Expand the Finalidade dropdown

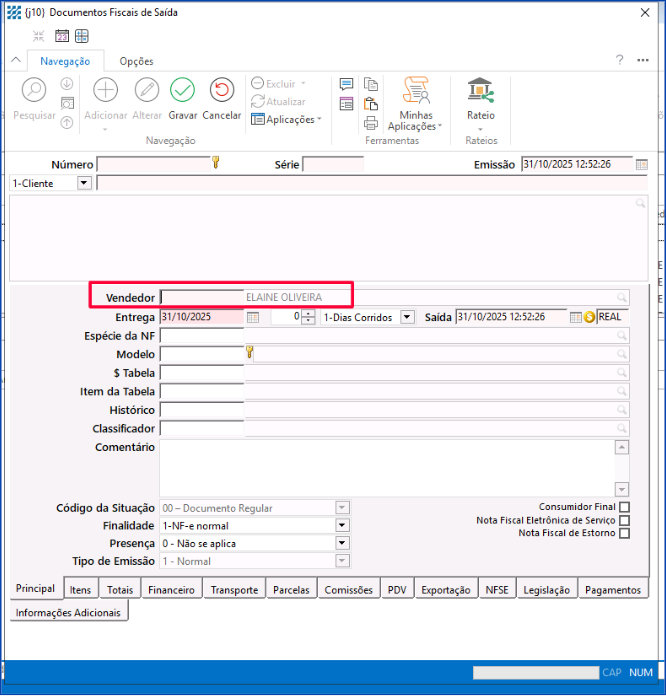[342, 525]
